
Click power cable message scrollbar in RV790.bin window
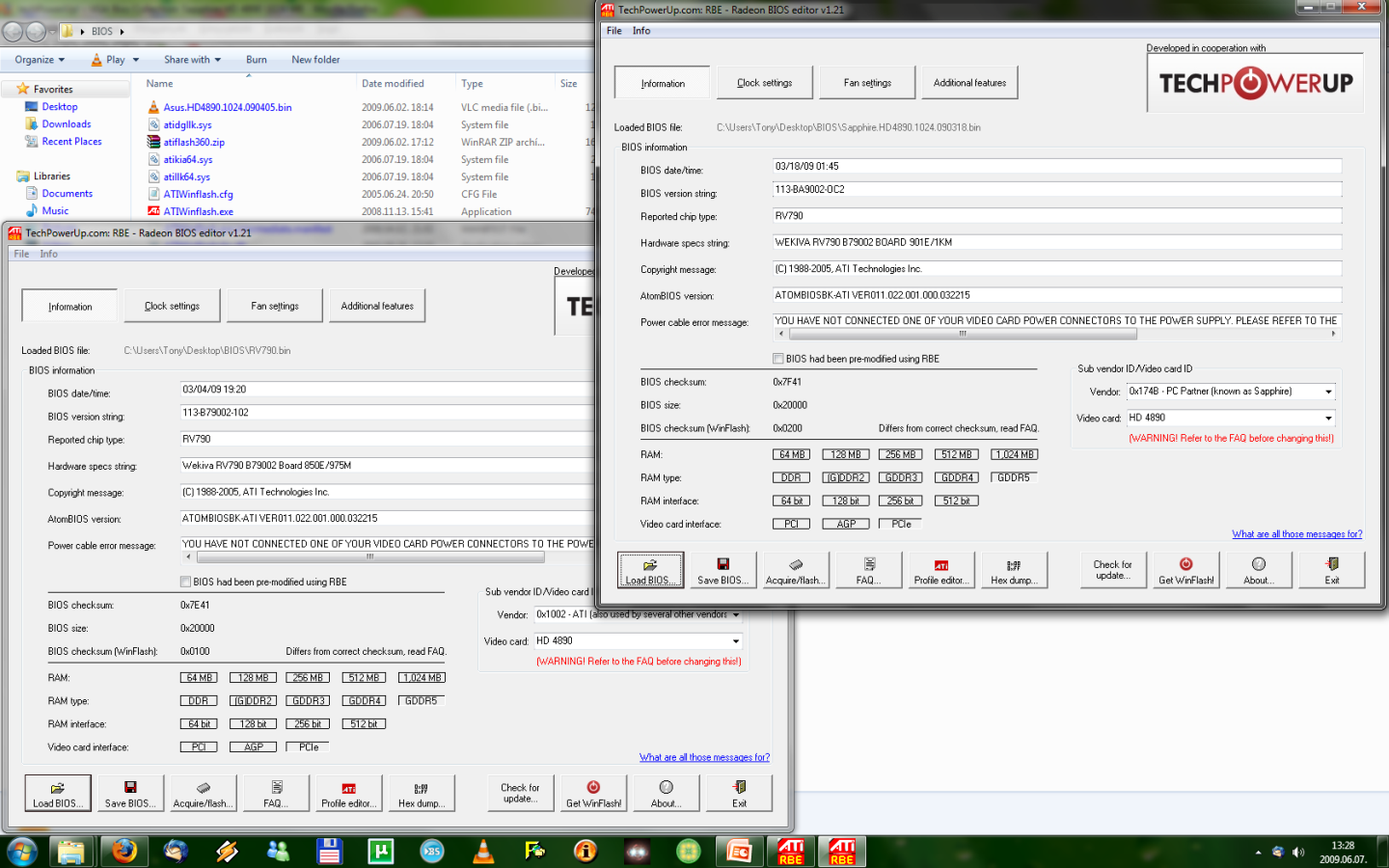(x=370, y=556)
